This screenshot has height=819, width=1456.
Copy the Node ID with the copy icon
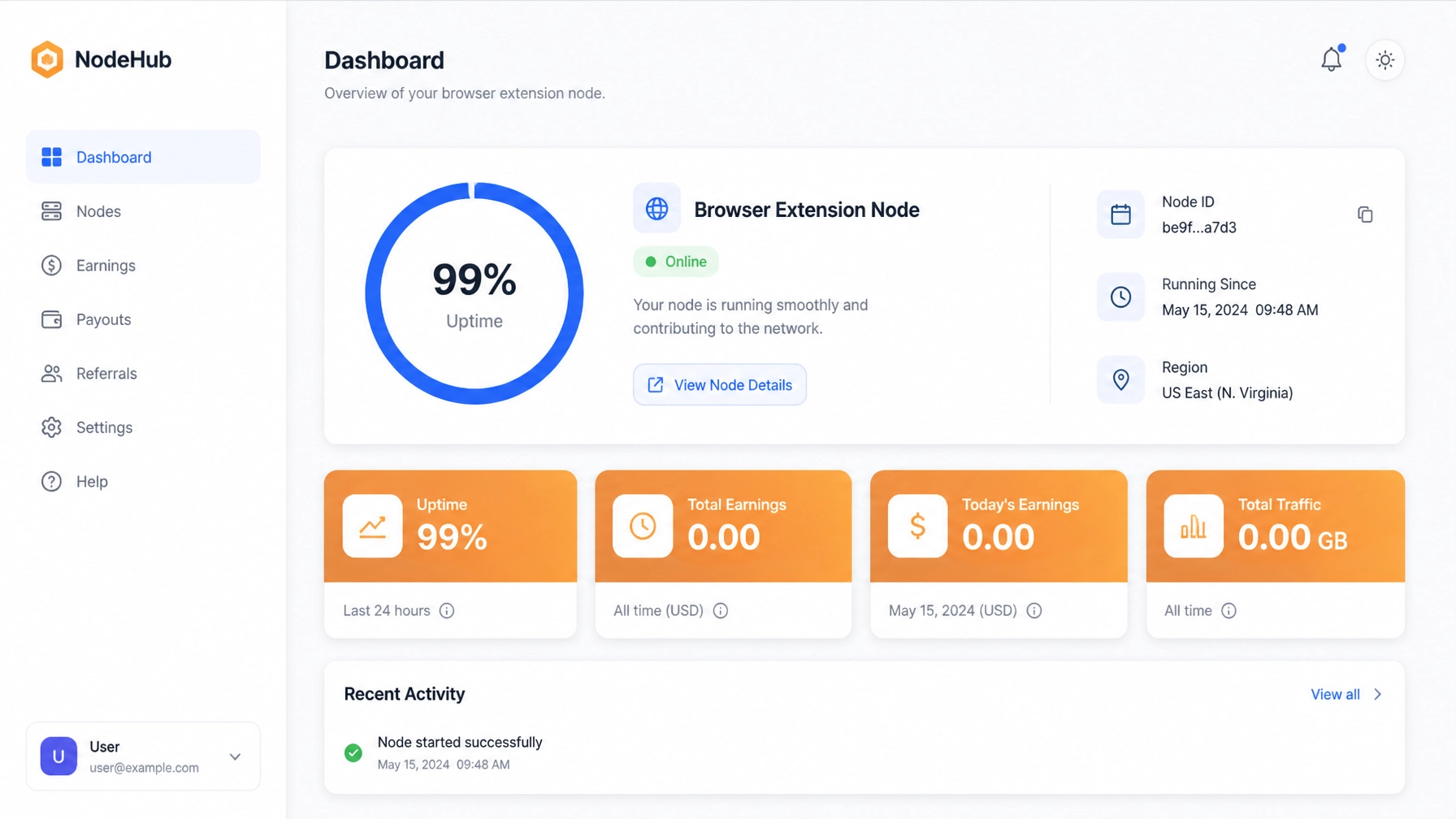[x=1365, y=214]
